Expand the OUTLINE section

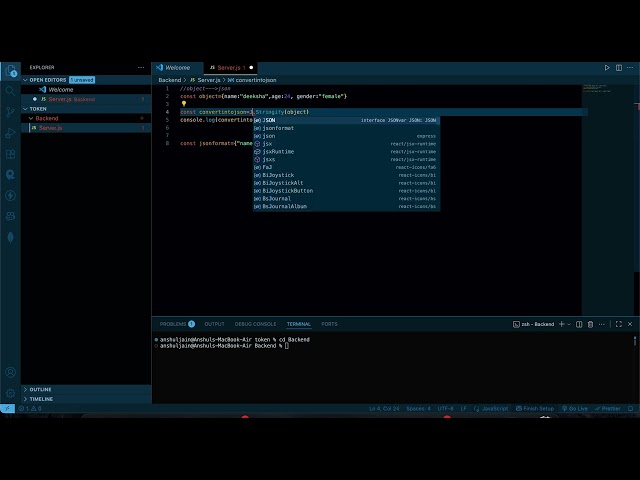[86, 389]
